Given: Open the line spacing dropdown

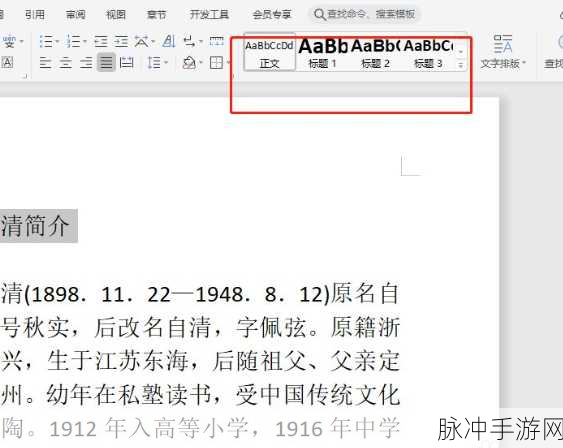Looking at the screenshot, I should pyautogui.click(x=157, y=63).
